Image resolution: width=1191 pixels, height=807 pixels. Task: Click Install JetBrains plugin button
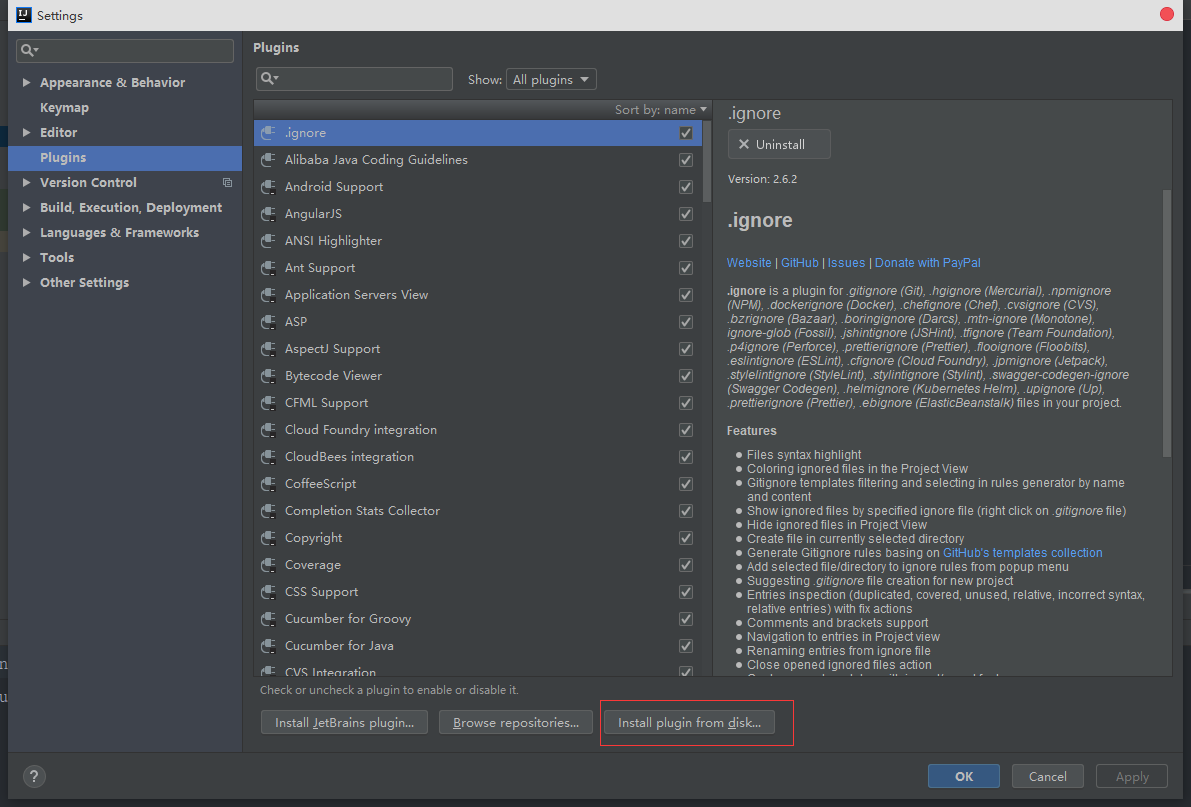coord(344,723)
